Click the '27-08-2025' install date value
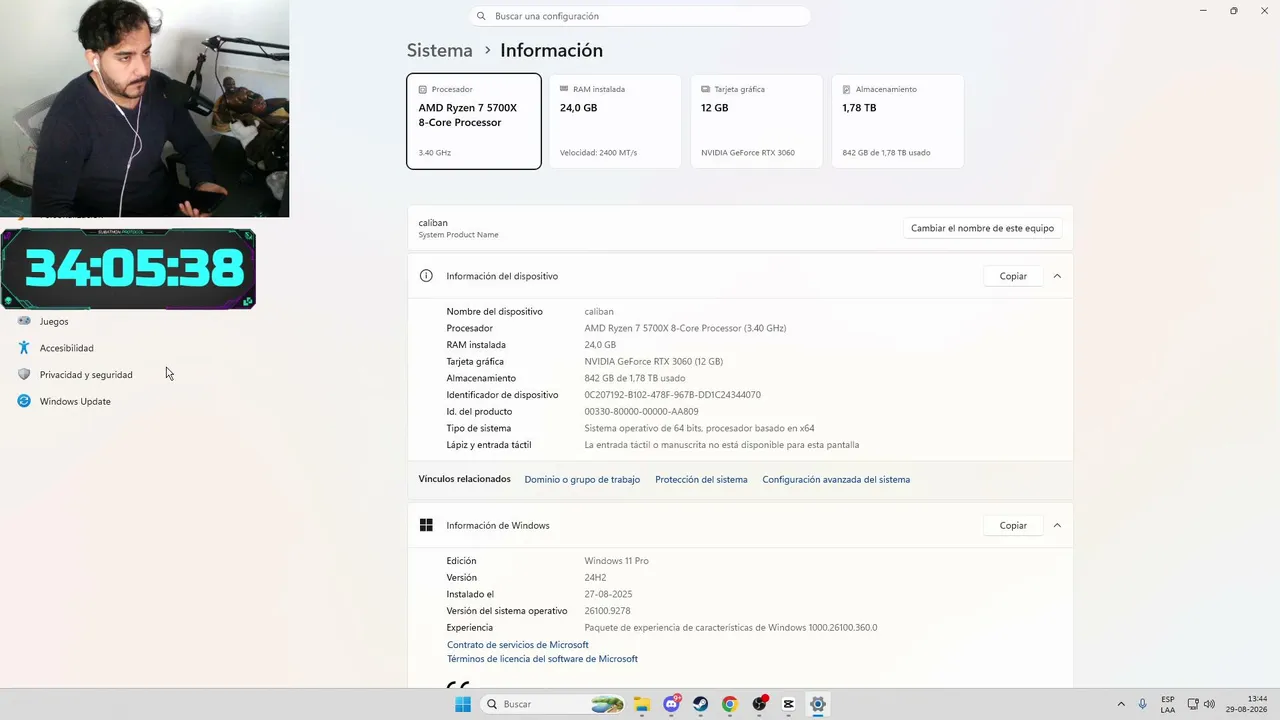 pyautogui.click(x=608, y=595)
